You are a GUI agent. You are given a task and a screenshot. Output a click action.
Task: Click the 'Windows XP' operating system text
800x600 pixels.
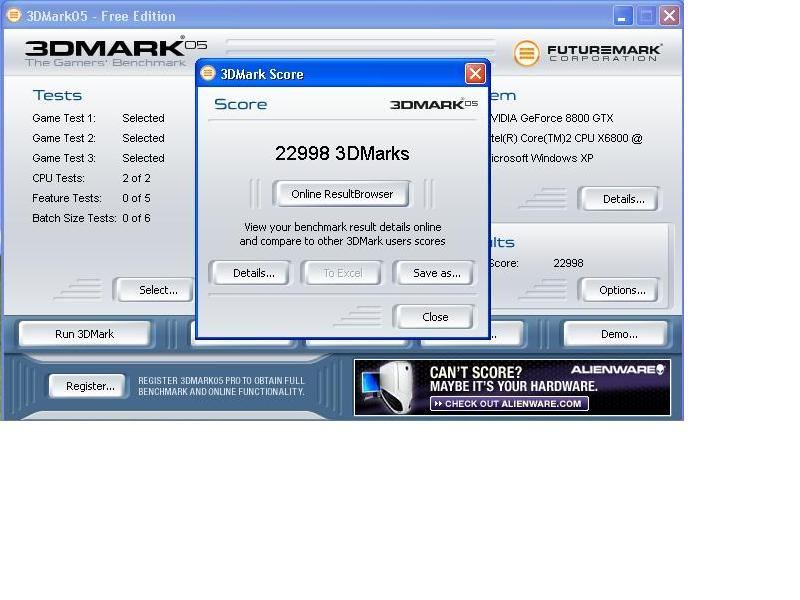562,158
